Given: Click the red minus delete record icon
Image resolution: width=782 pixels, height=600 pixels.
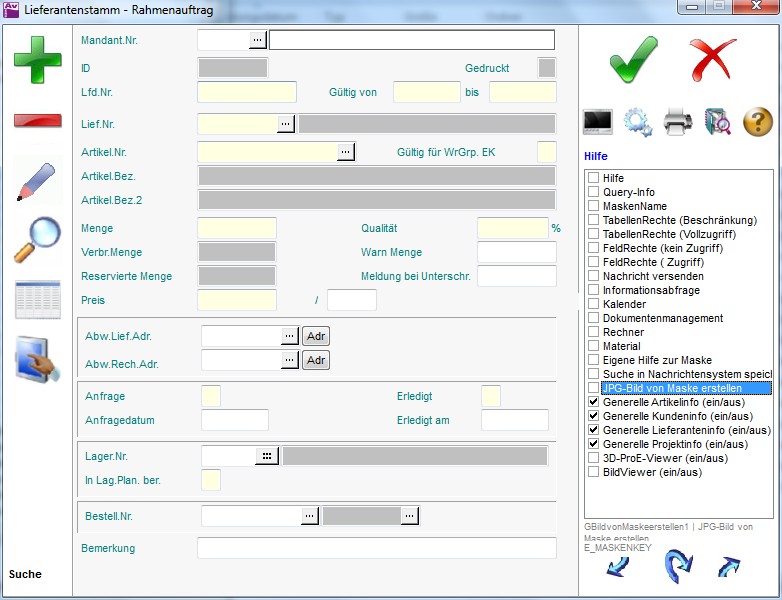Looking at the screenshot, I should pyautogui.click(x=37, y=121).
